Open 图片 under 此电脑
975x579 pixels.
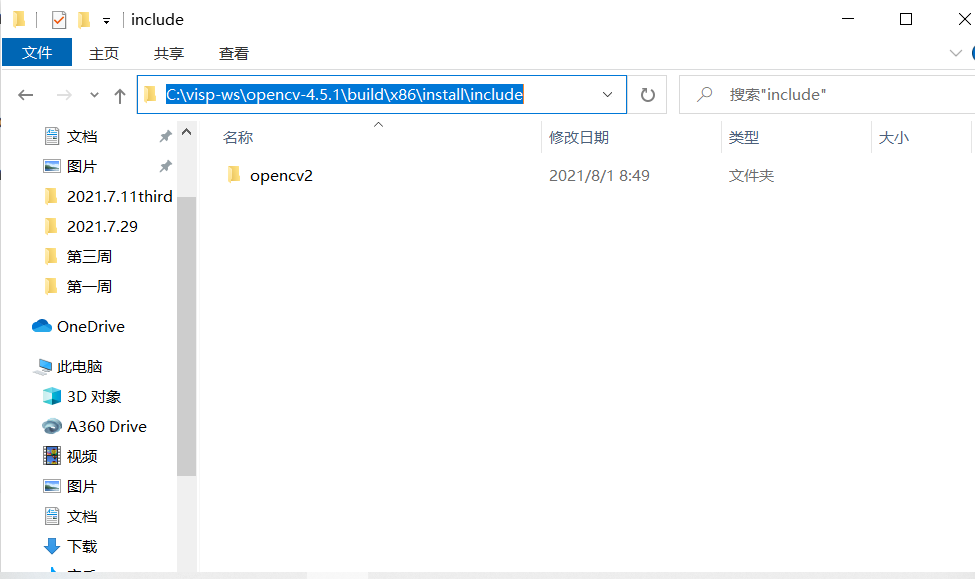coord(81,486)
